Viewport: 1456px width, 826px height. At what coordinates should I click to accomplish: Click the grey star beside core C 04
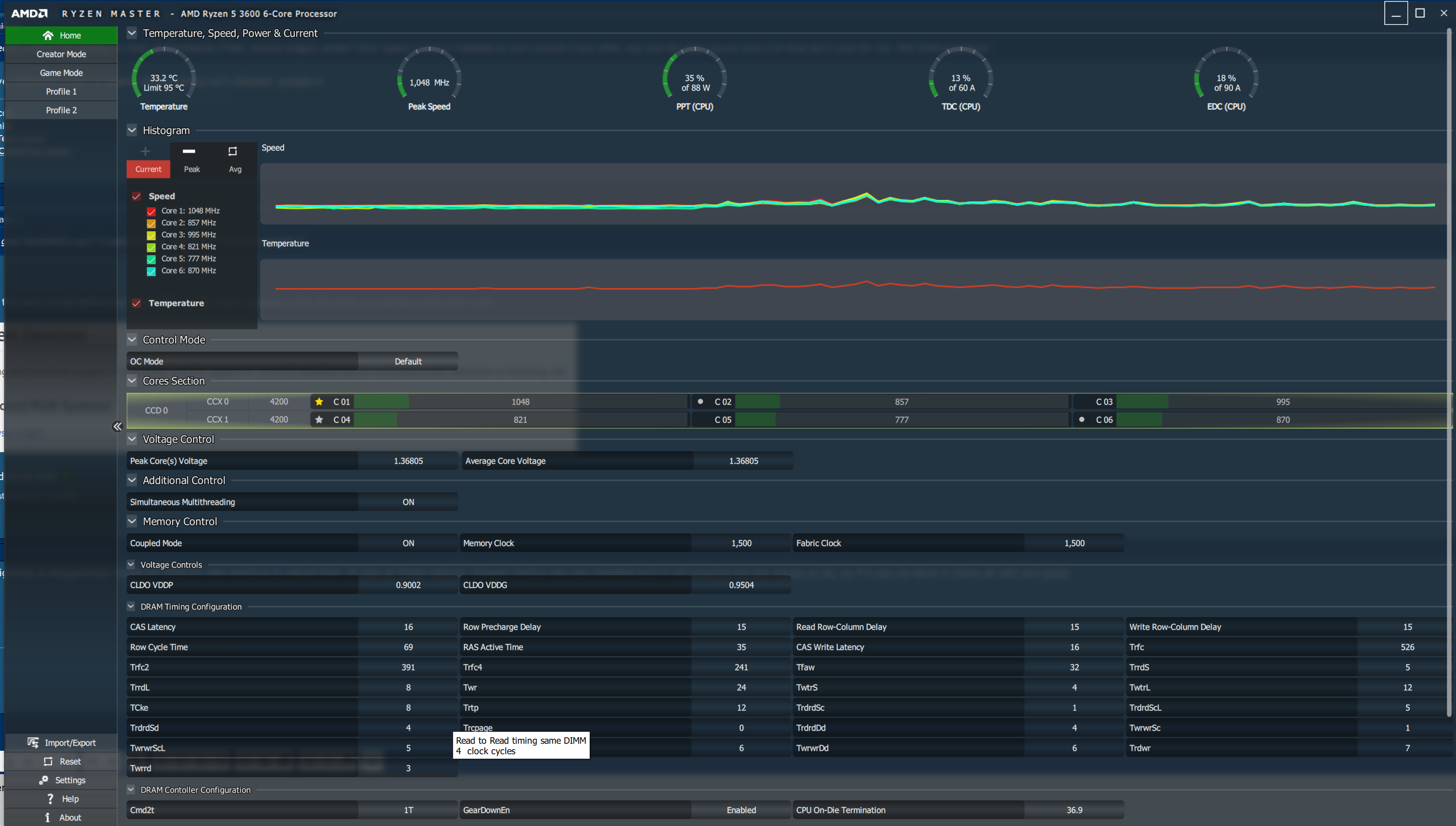320,420
